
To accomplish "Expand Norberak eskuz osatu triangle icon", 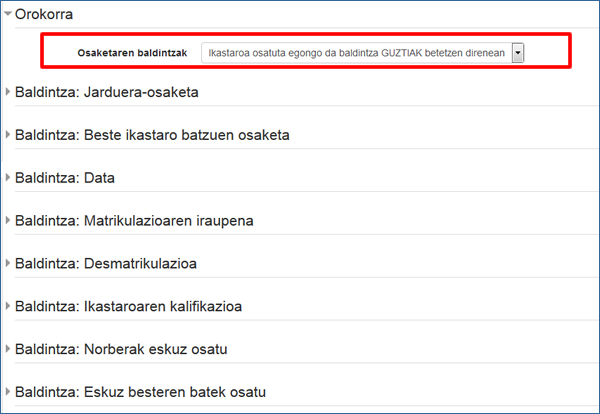I will (x=8, y=349).
